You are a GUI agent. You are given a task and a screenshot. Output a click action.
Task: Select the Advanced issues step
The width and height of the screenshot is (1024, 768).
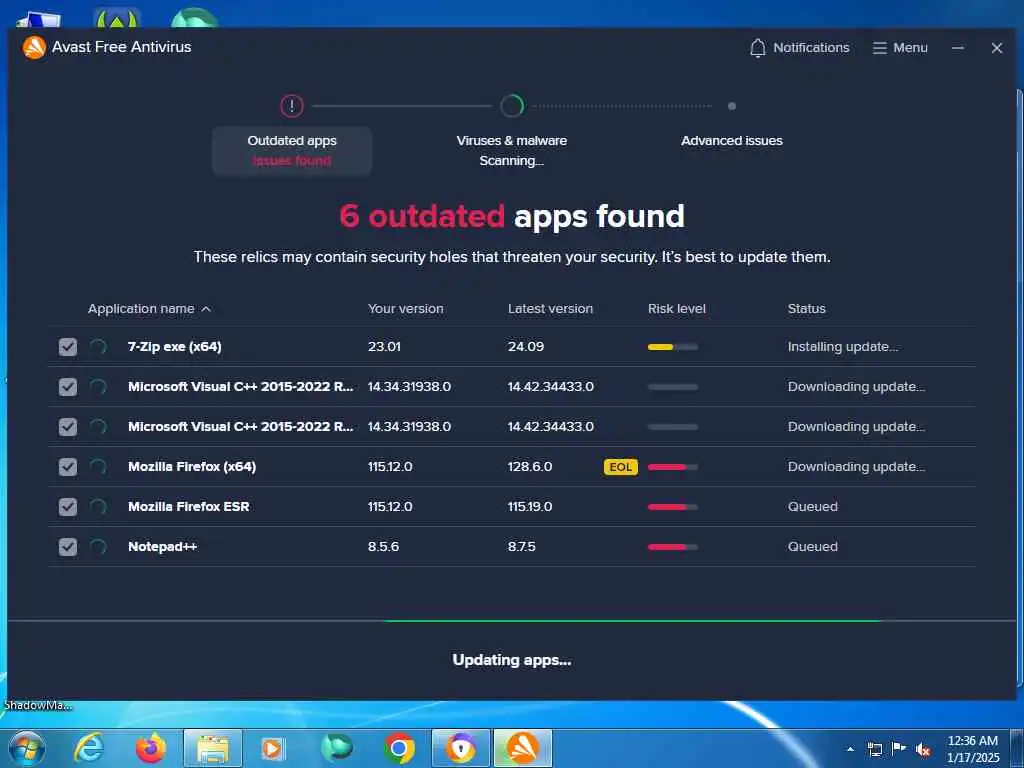pos(731,140)
